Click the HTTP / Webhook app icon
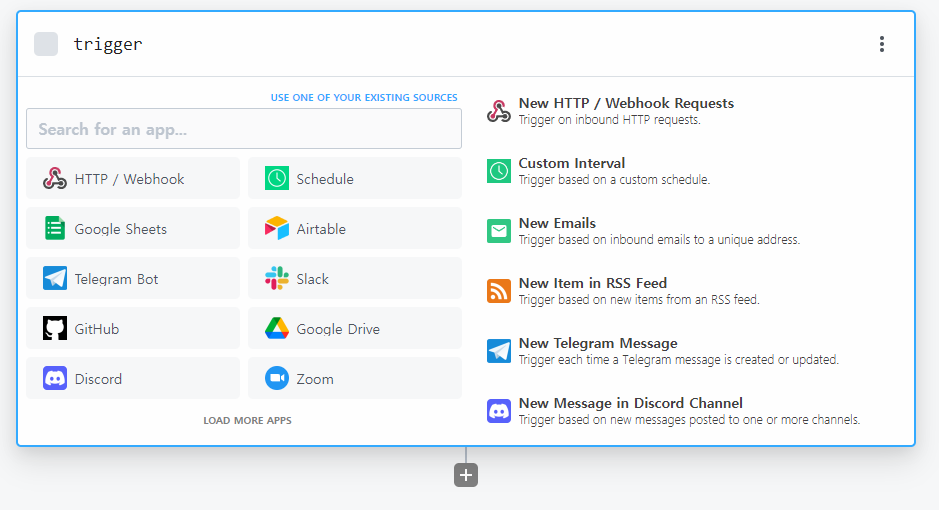 click(x=54, y=178)
